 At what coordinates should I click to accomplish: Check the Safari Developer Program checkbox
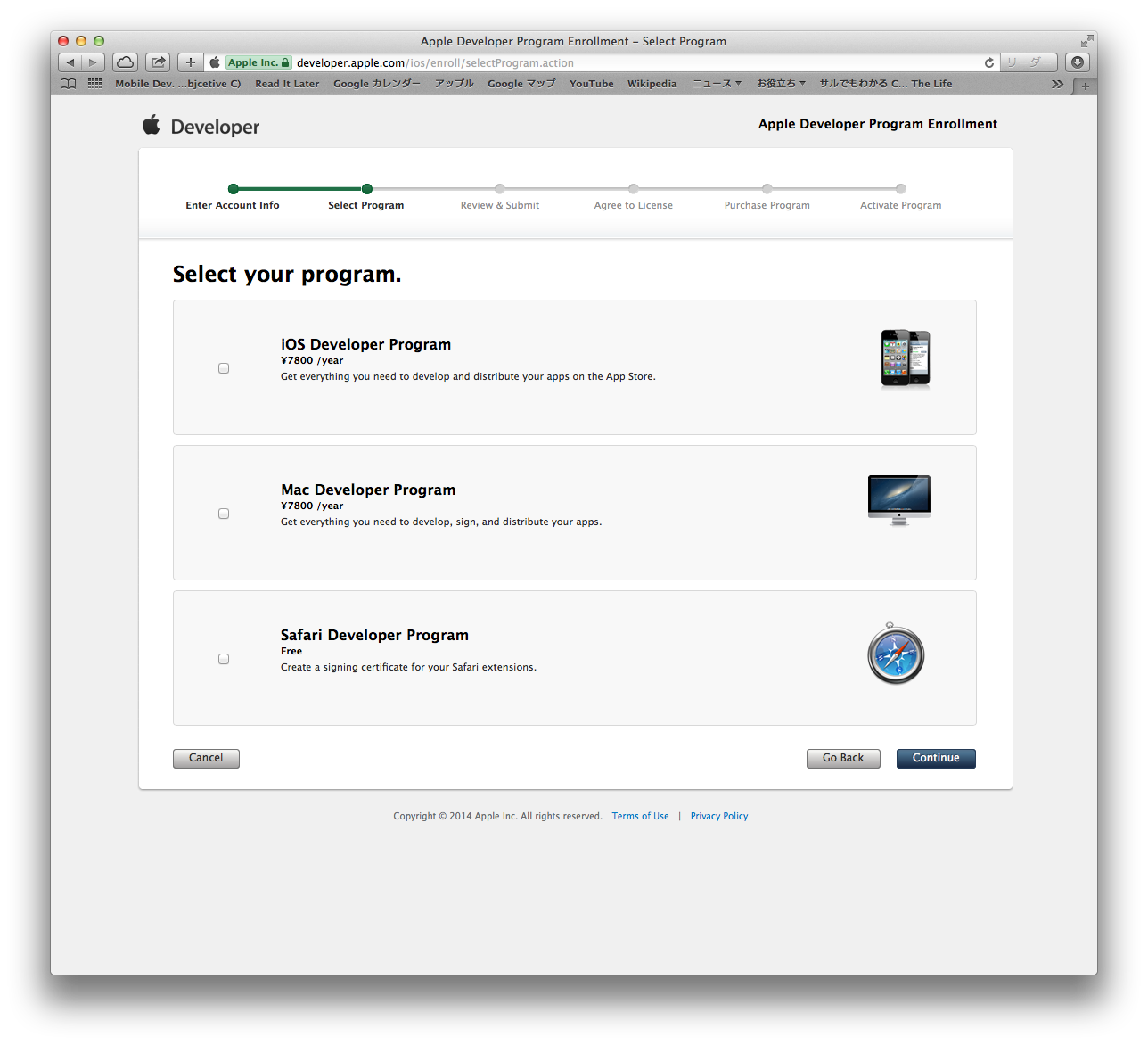pyautogui.click(x=224, y=659)
